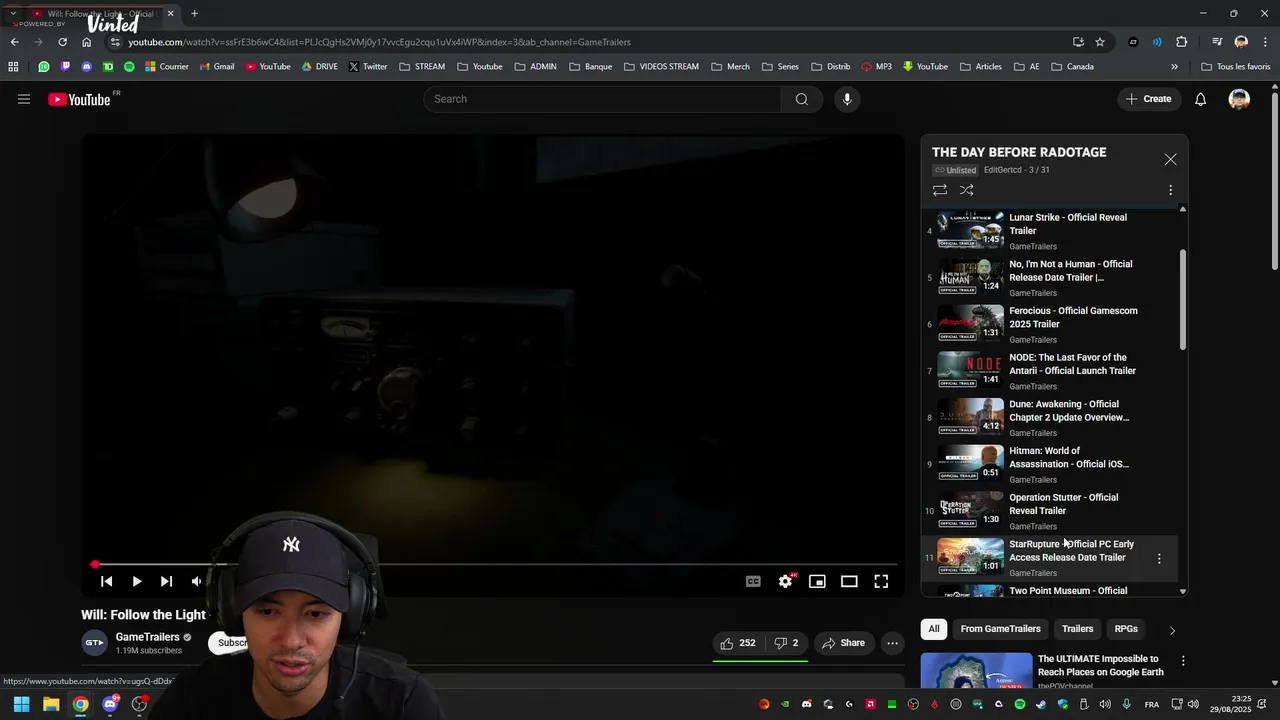Open the Twitter bookmark
This screenshot has height=720, width=1280.
pyautogui.click(x=368, y=67)
